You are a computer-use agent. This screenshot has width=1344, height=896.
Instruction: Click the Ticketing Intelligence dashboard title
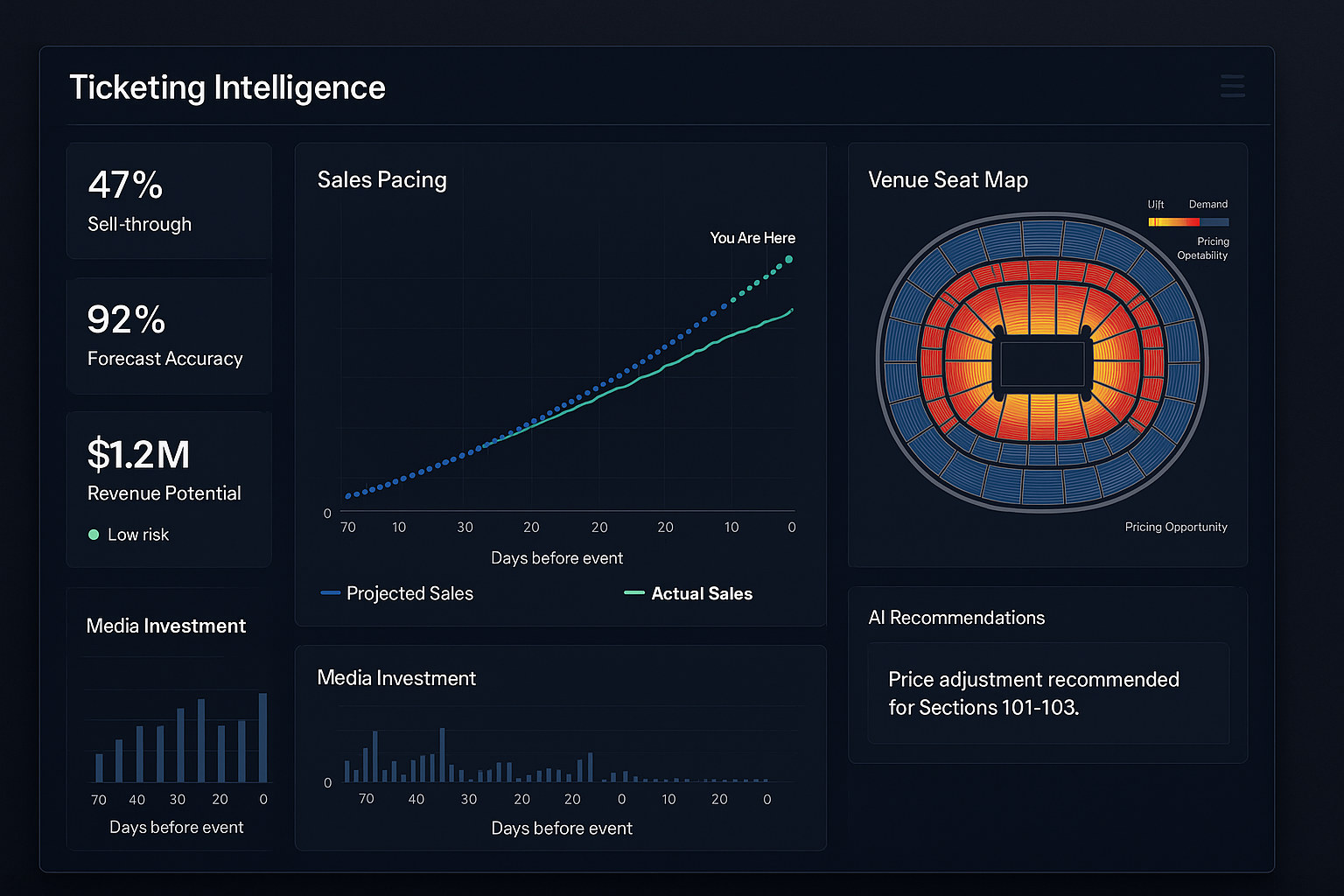pos(227,87)
